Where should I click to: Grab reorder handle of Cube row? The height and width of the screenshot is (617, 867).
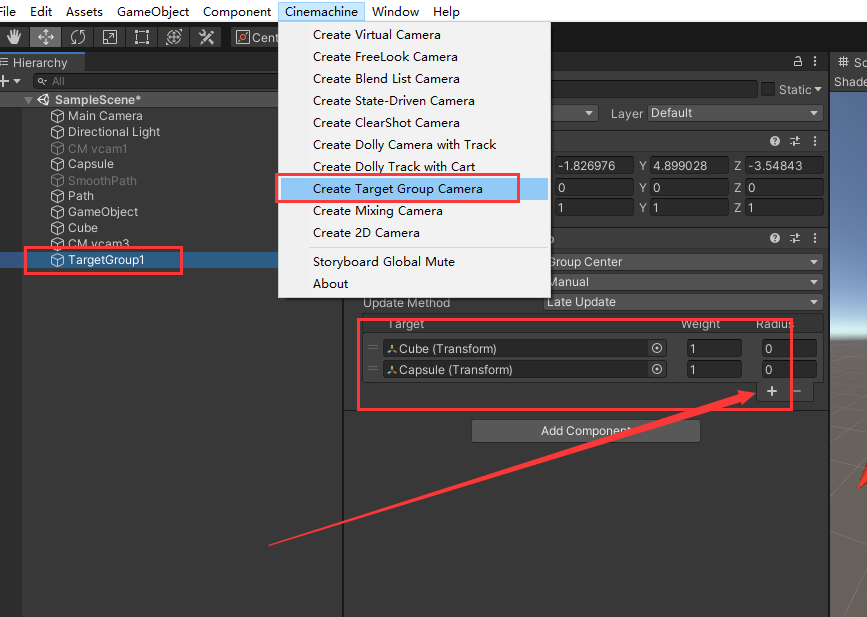pyautogui.click(x=373, y=348)
